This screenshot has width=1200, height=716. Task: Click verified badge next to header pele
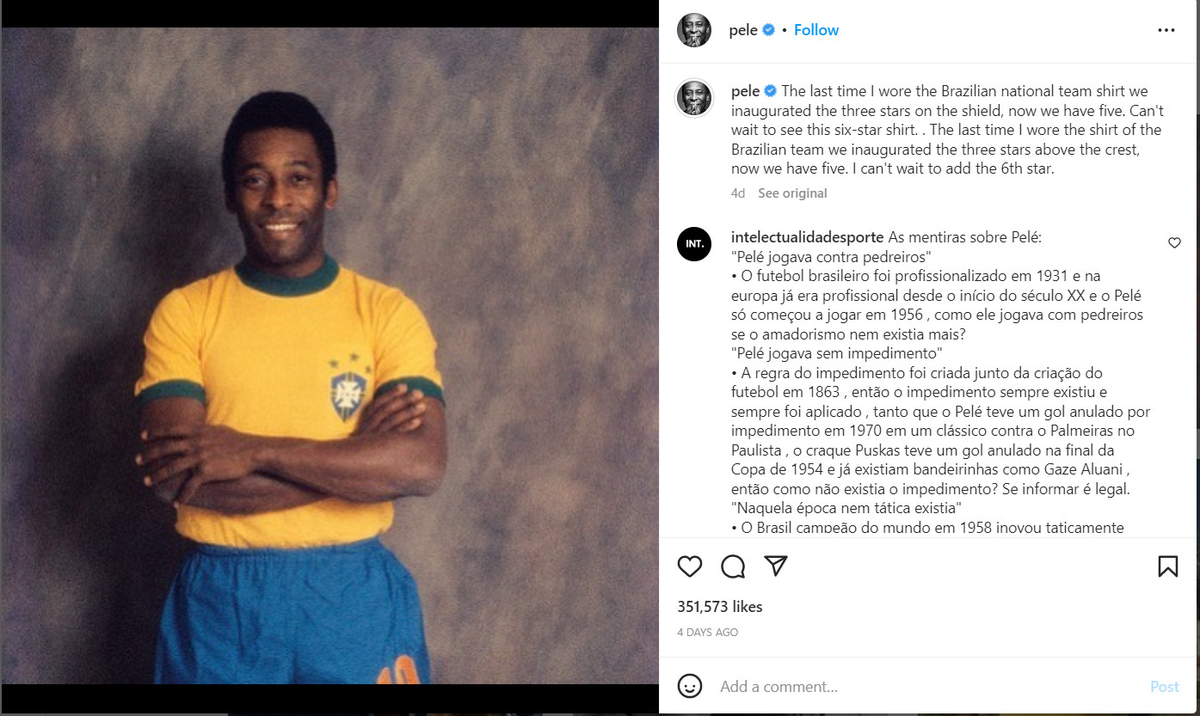click(768, 30)
